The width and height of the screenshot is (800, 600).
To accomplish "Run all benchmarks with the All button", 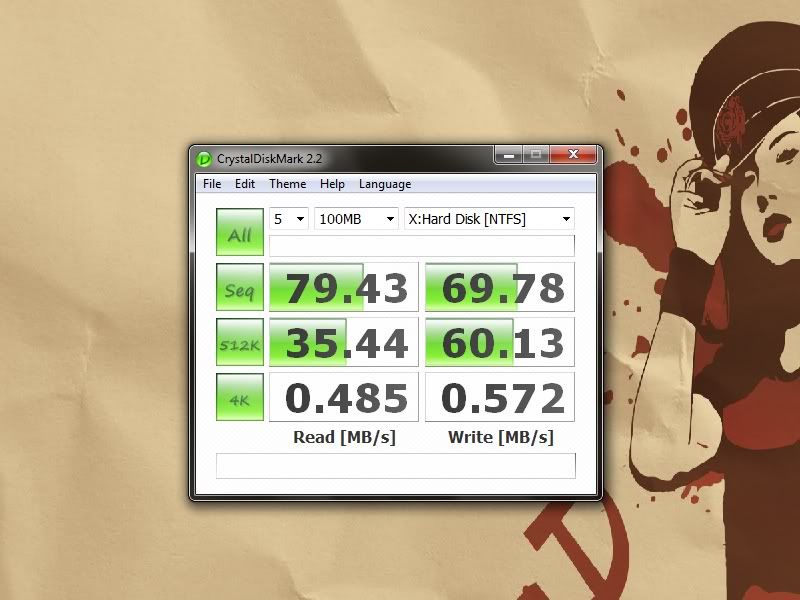I will 240,232.
